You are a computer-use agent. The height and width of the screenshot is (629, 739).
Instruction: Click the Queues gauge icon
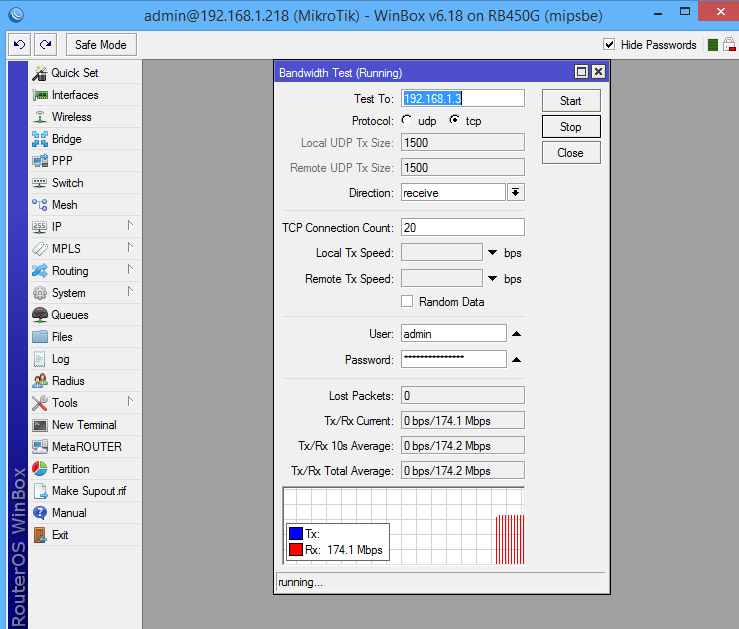click(x=40, y=315)
